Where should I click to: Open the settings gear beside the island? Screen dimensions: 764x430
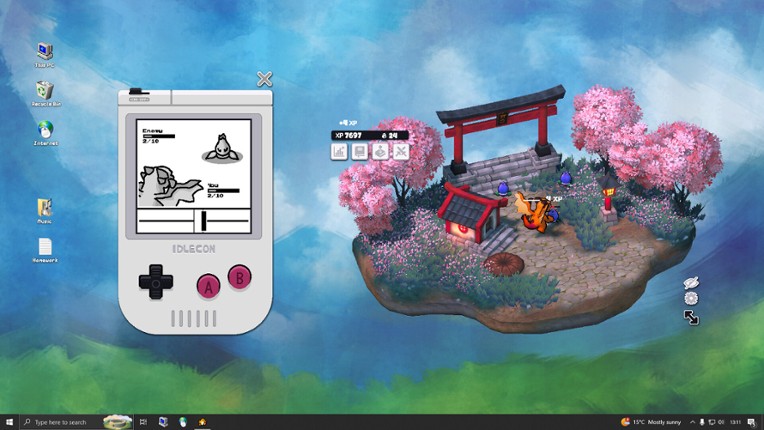point(690,298)
